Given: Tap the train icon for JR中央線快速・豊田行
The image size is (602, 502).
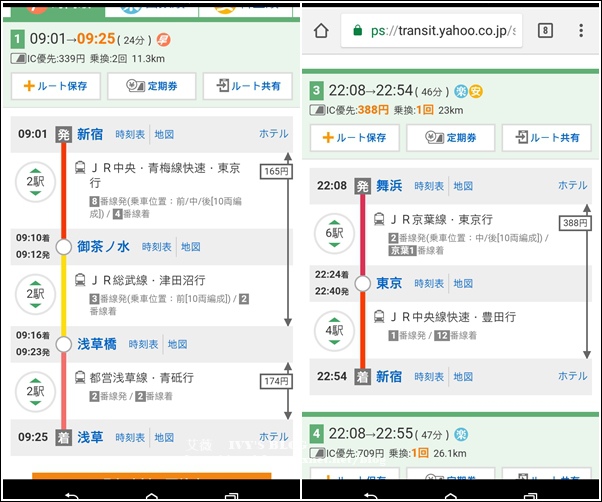Looking at the screenshot, I should (x=379, y=317).
